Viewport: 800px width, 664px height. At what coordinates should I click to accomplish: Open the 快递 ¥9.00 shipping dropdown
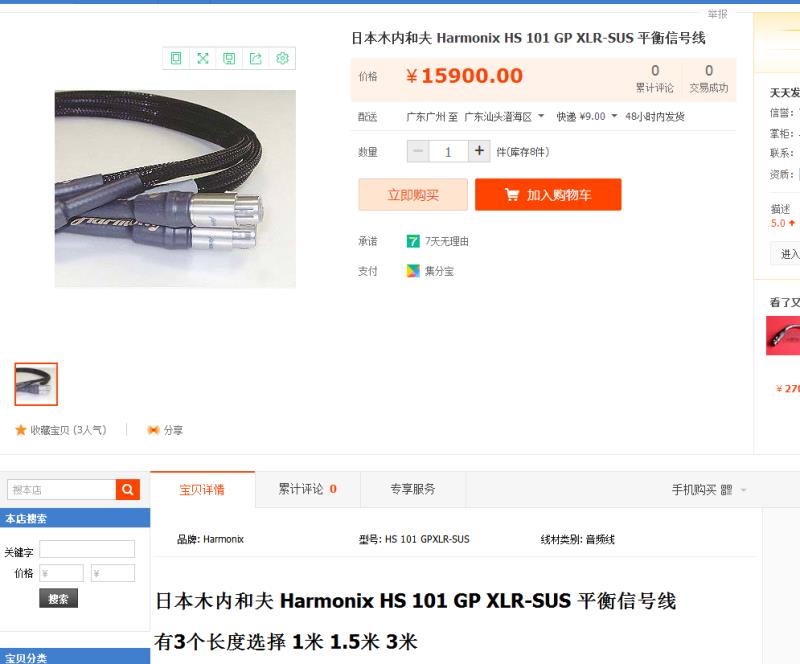click(614, 116)
